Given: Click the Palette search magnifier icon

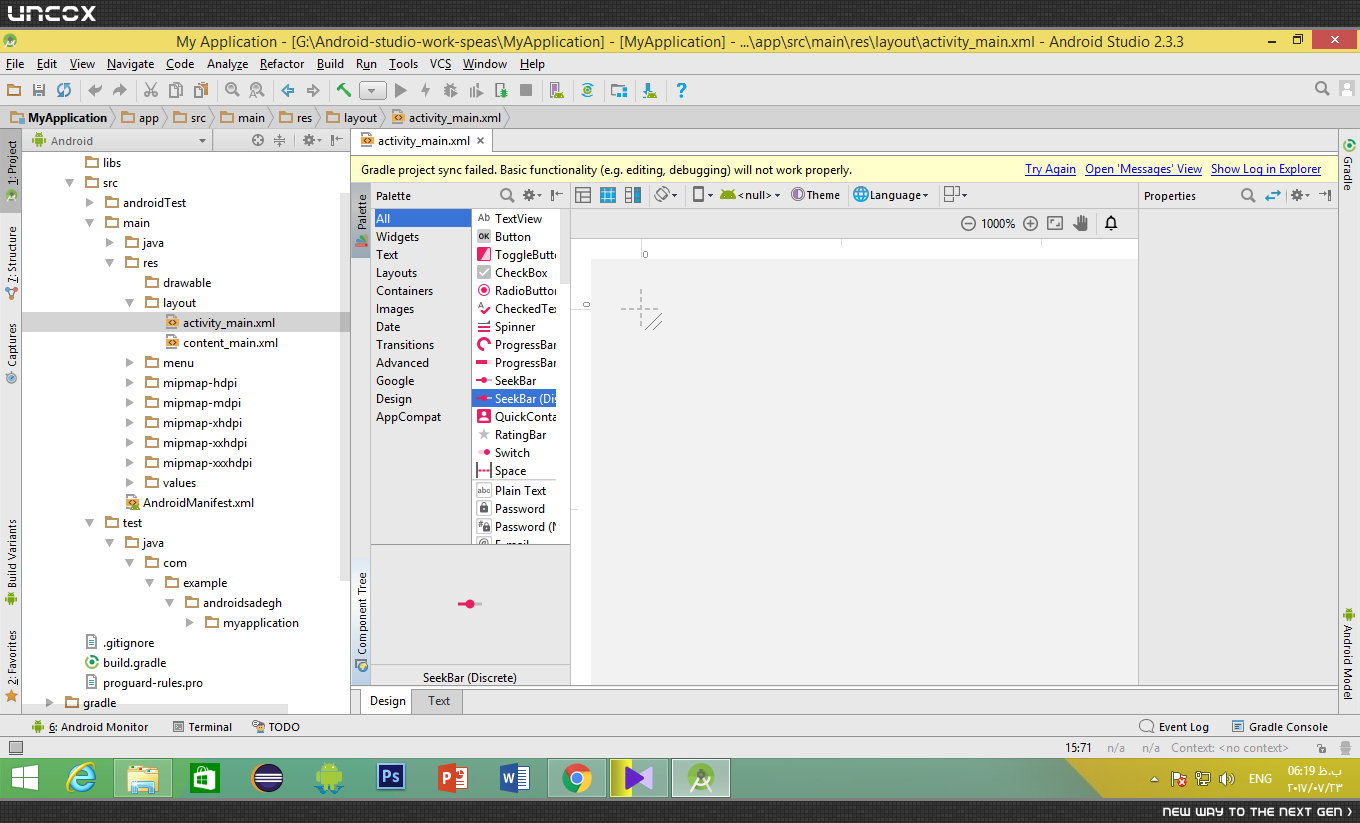Looking at the screenshot, I should (507, 196).
